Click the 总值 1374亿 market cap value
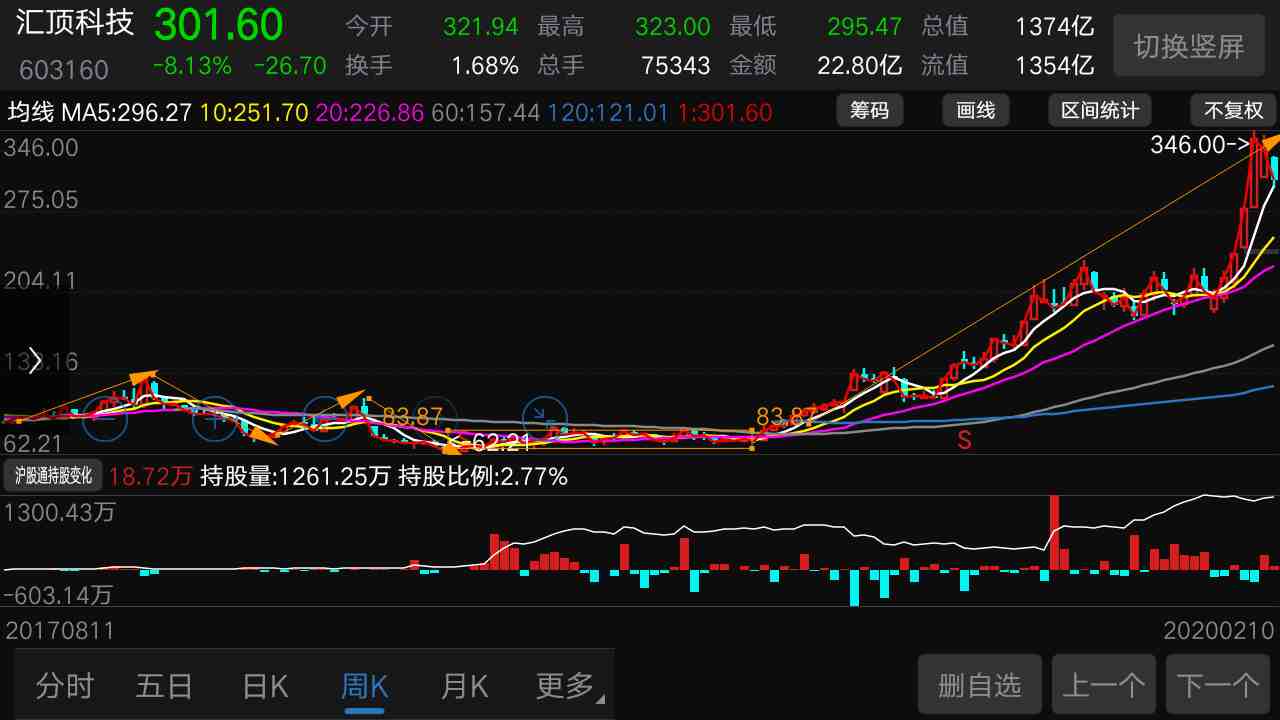This screenshot has width=1280, height=720. [x=1054, y=27]
